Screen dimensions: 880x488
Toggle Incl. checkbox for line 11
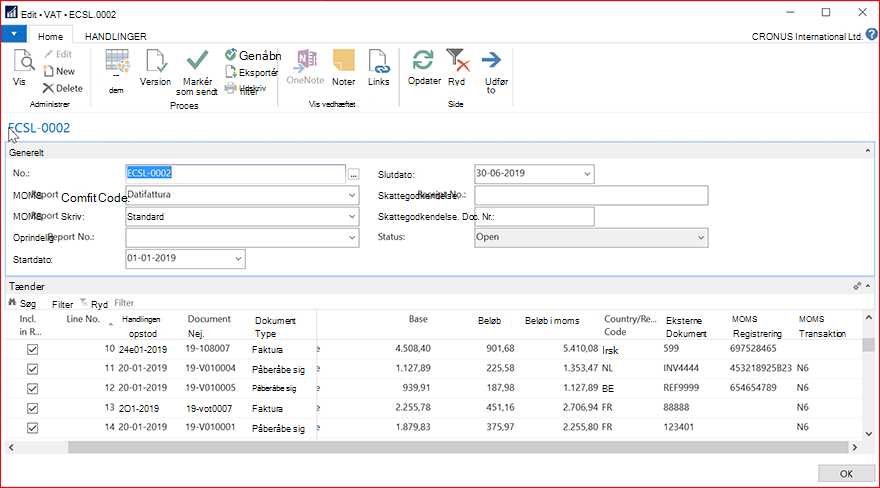click(x=33, y=369)
